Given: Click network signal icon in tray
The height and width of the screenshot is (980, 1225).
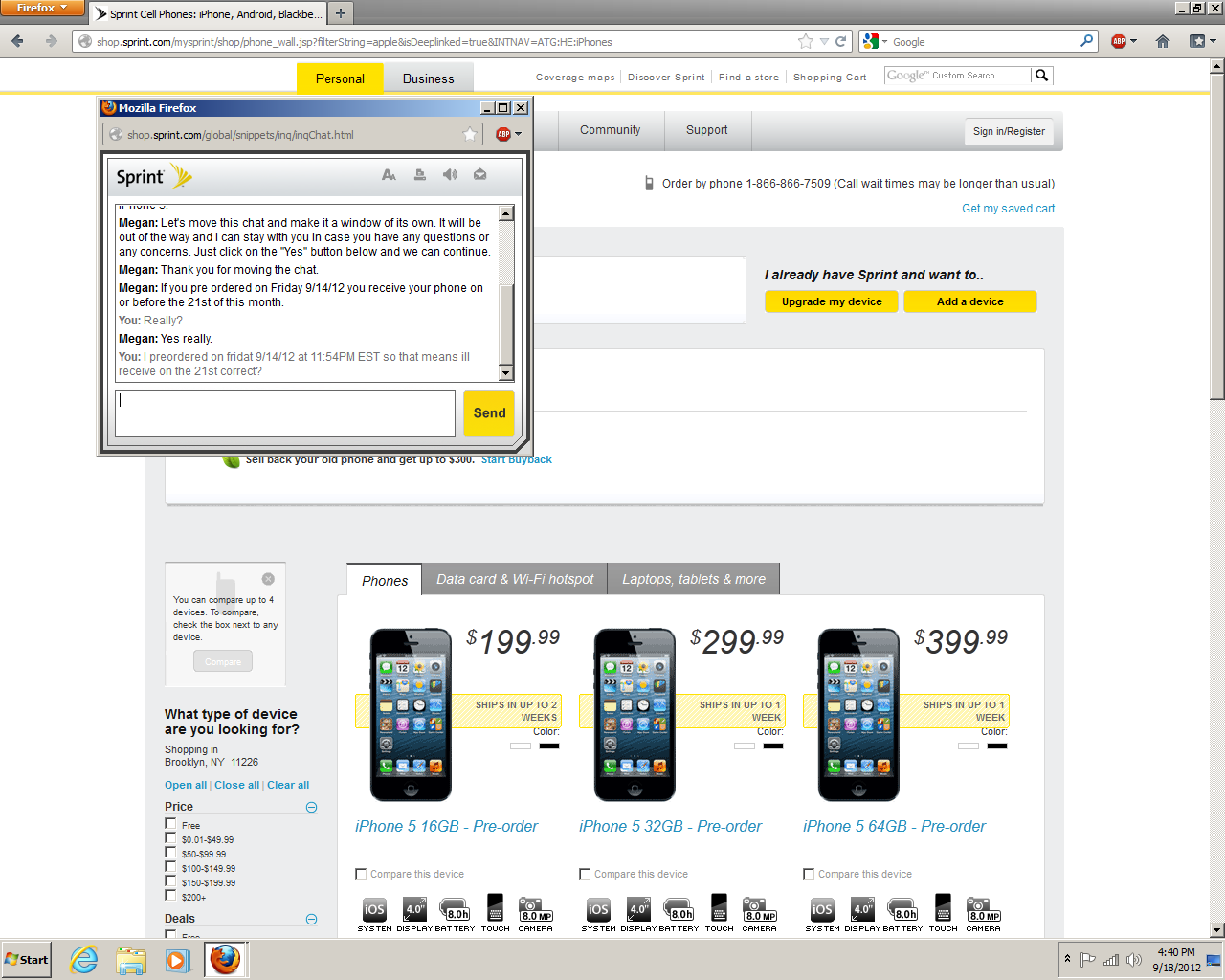Looking at the screenshot, I should click(1111, 960).
